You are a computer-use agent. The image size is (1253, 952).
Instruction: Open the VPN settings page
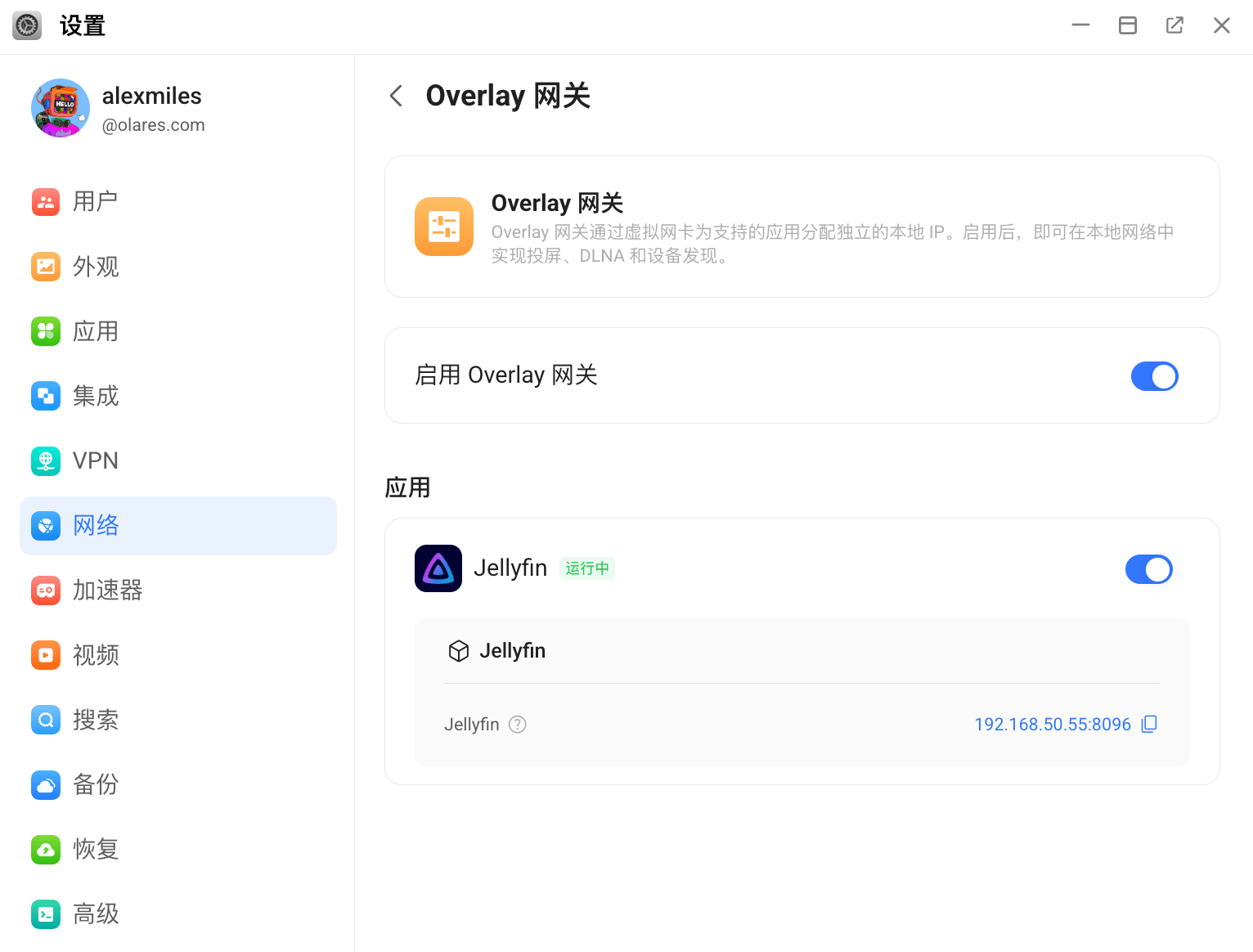[x=178, y=460]
